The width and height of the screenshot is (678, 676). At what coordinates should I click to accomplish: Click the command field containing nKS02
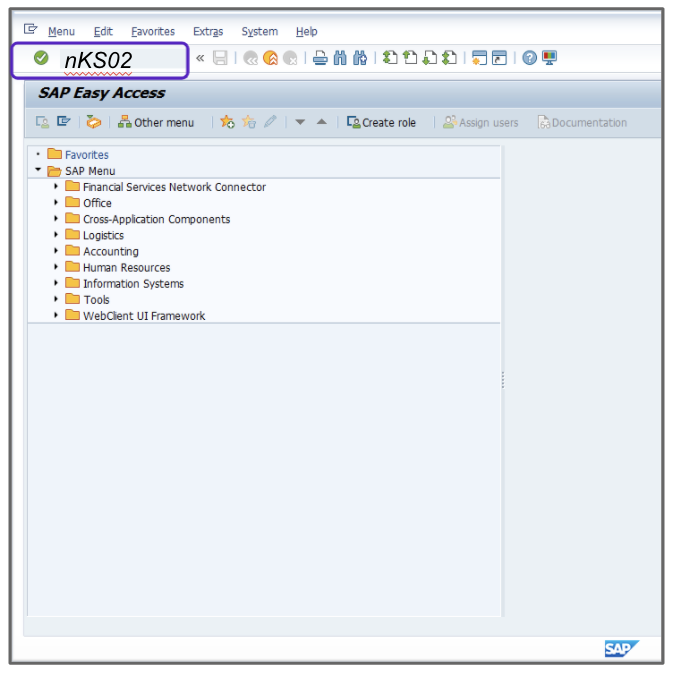pyautogui.click(x=120, y=60)
